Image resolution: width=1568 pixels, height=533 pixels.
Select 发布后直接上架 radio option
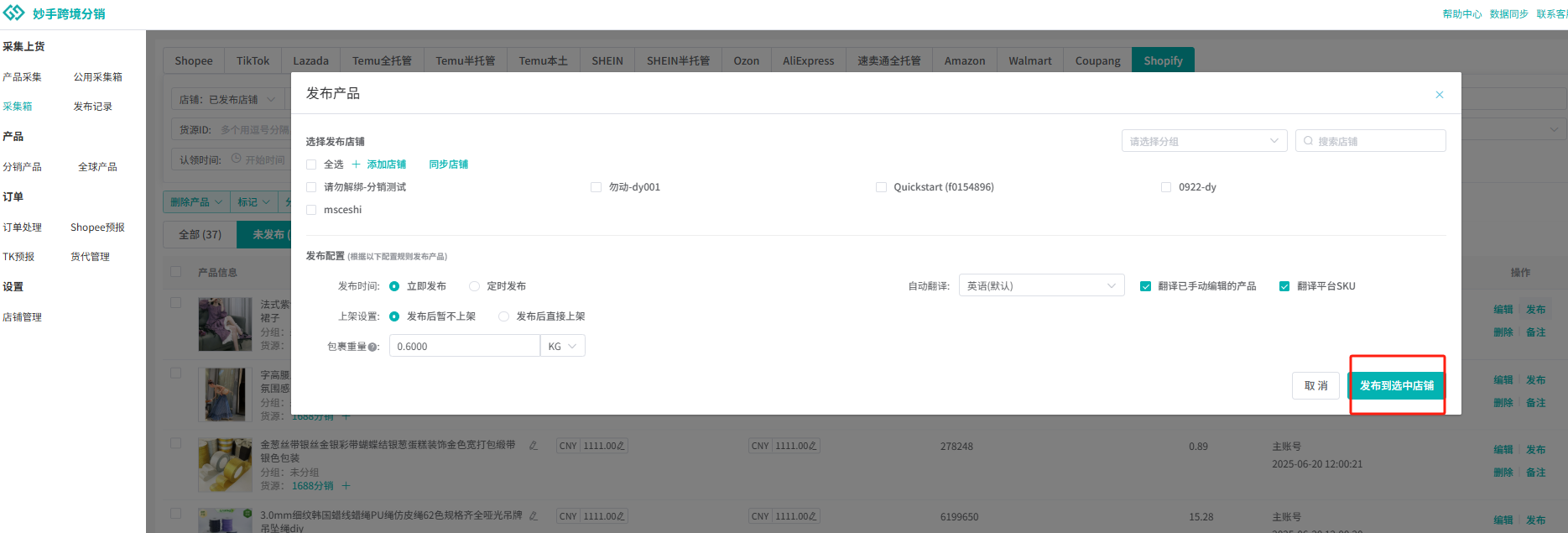503,316
